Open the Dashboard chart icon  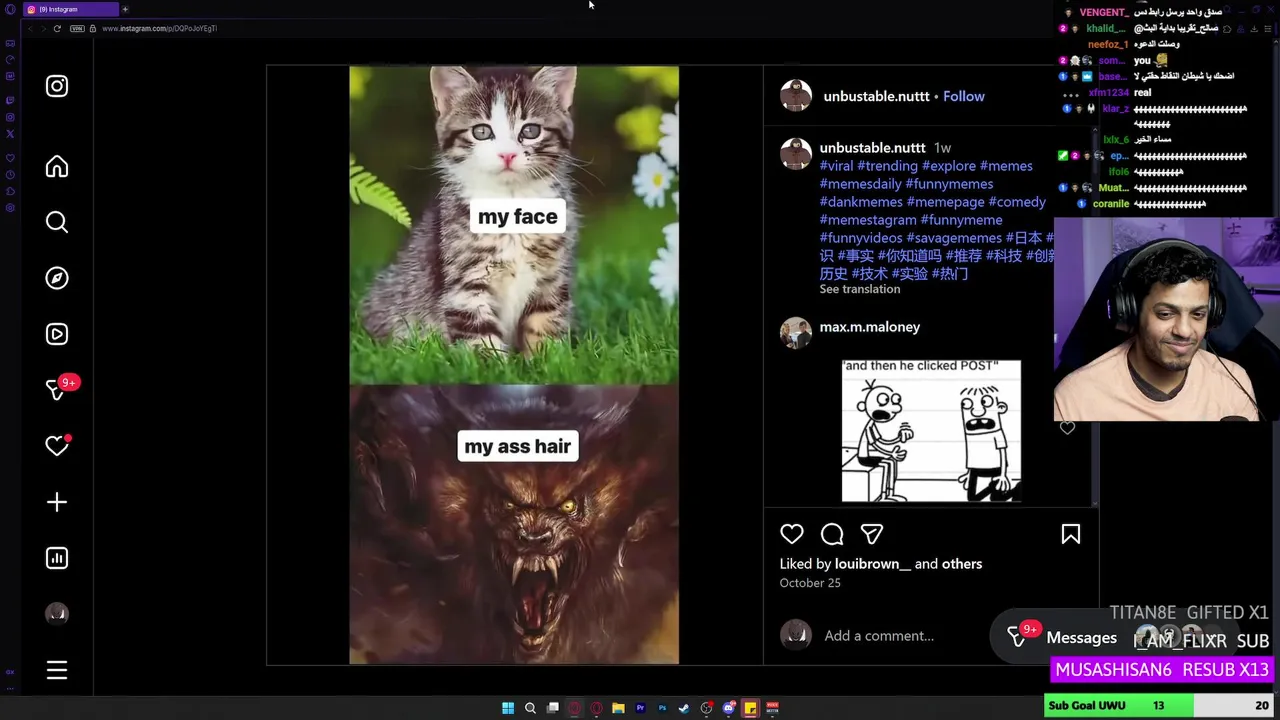pos(57,558)
